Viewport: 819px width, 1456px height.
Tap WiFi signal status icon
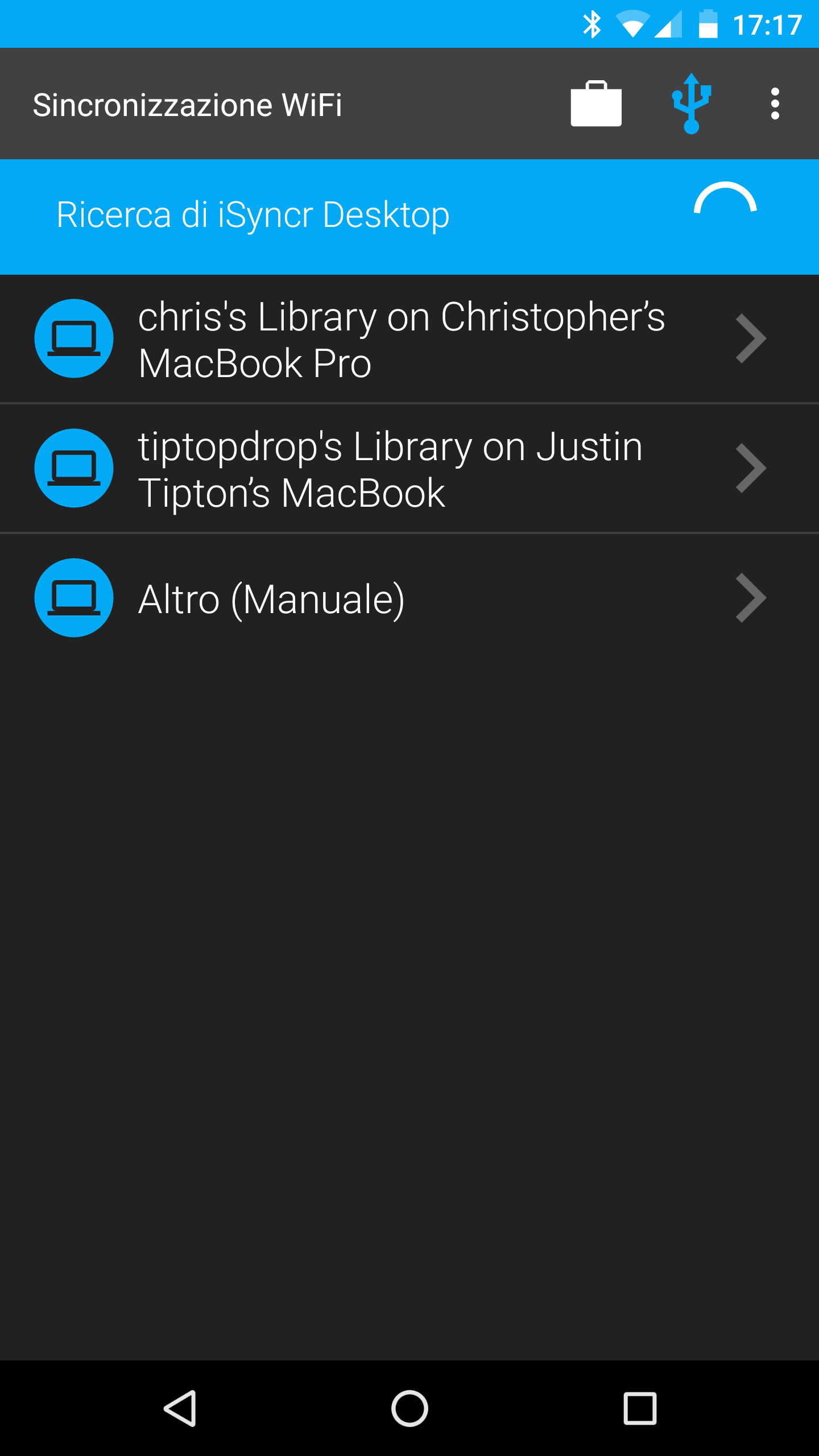pos(632,24)
